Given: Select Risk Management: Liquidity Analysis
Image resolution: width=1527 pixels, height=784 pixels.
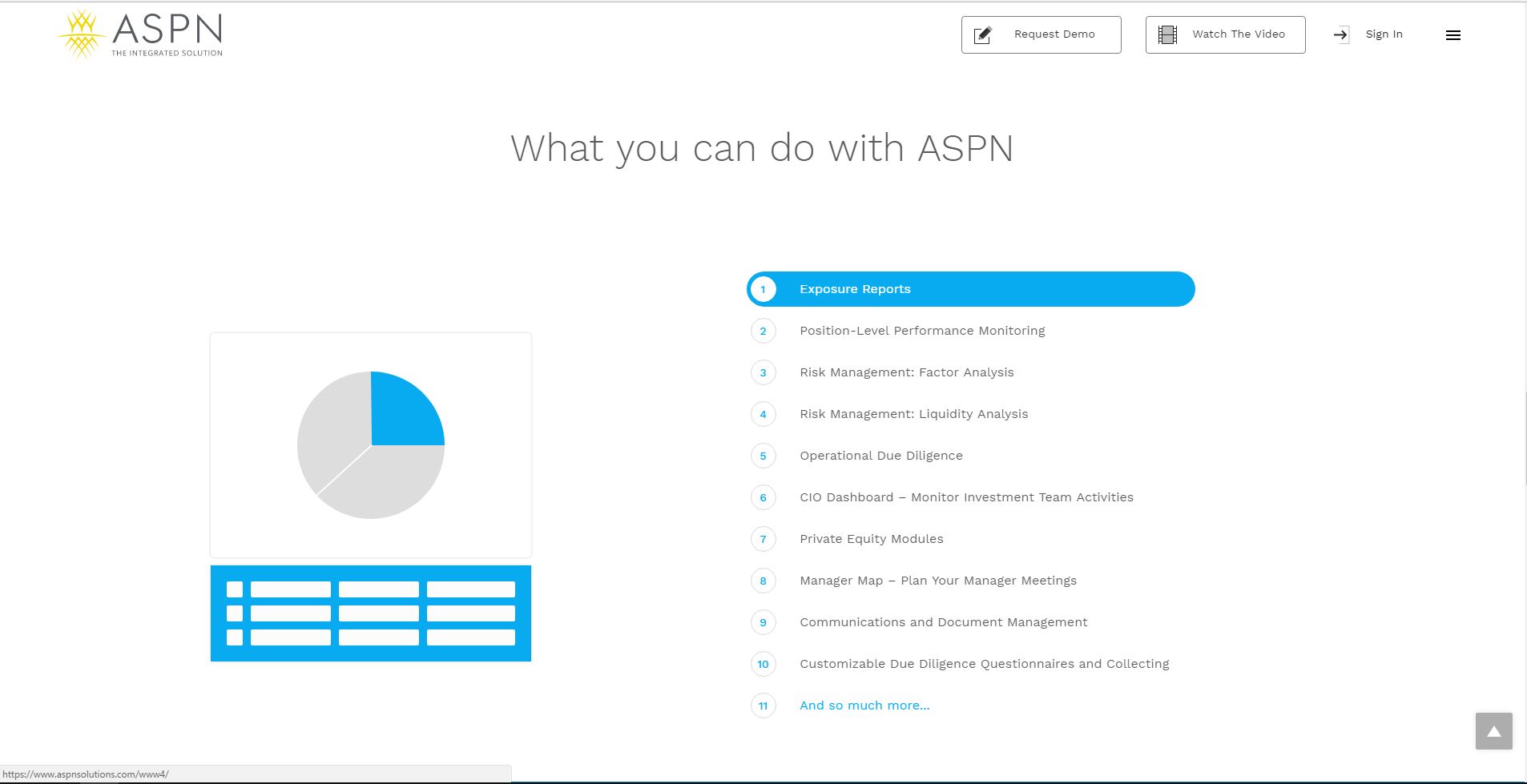Looking at the screenshot, I should 913,414.
